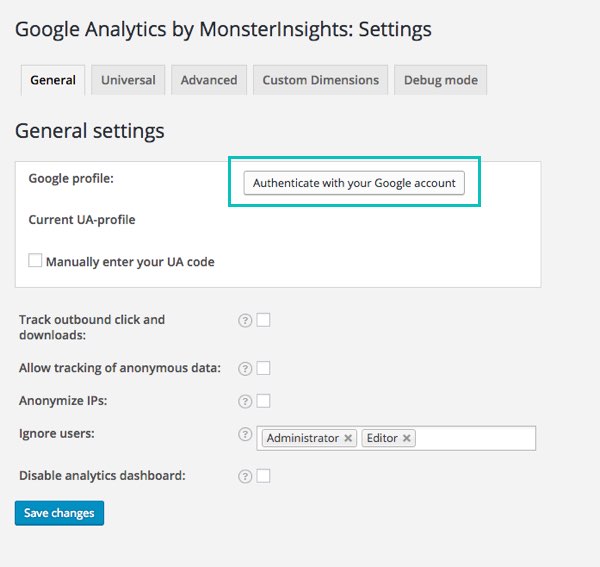600x567 pixels.
Task: Click help icon beside Allow tracking anonymous data
Action: click(x=244, y=368)
